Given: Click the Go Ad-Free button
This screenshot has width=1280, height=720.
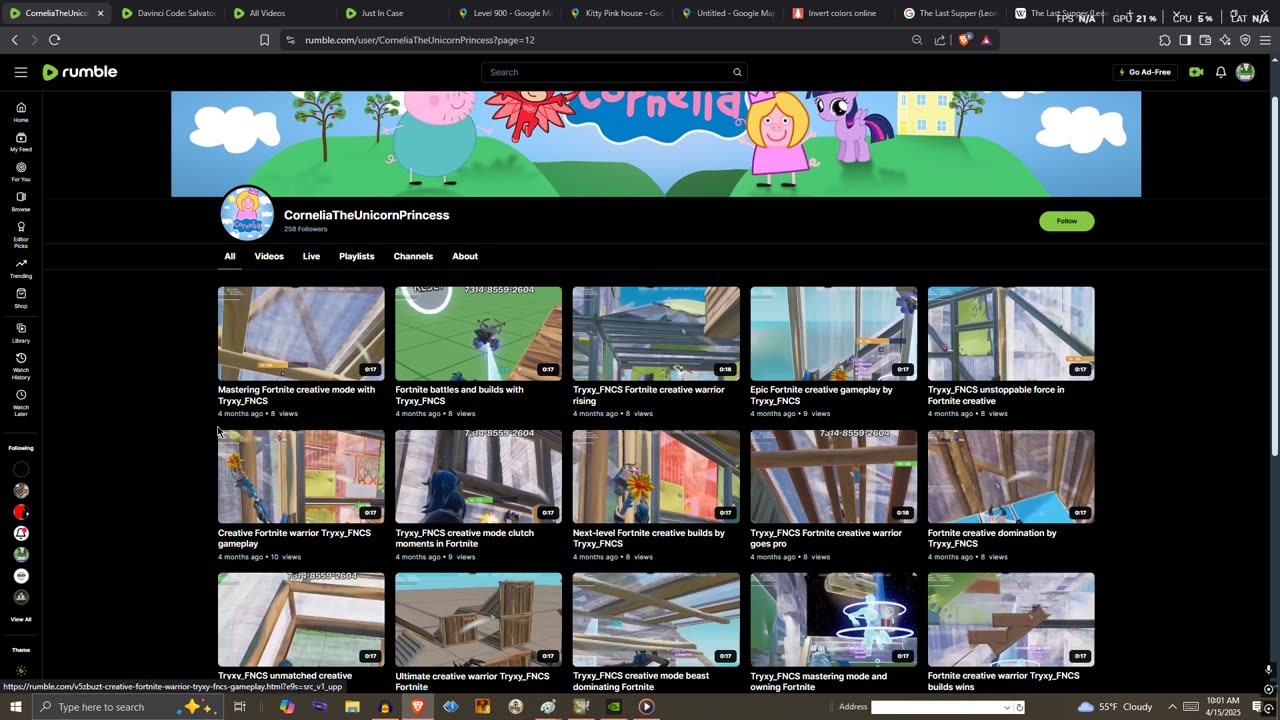Looking at the screenshot, I should 1144,72.
